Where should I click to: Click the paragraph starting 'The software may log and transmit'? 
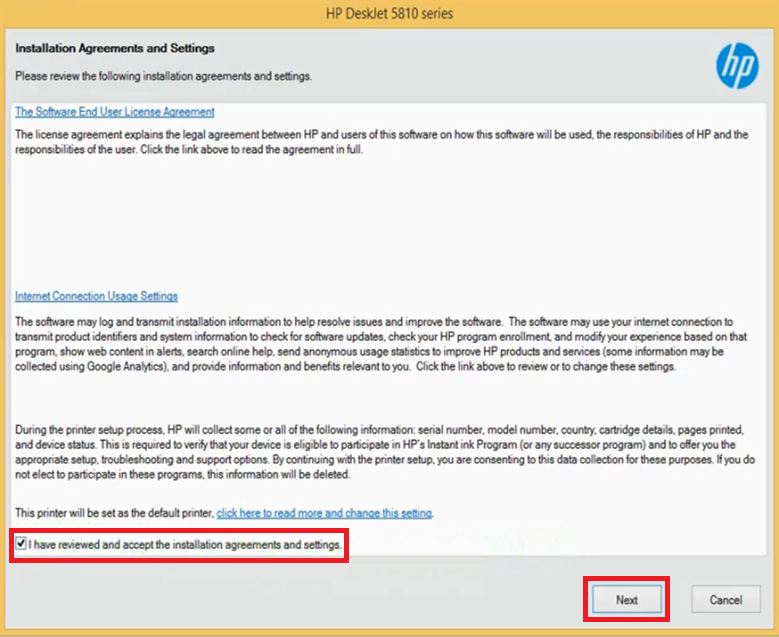pos(381,344)
